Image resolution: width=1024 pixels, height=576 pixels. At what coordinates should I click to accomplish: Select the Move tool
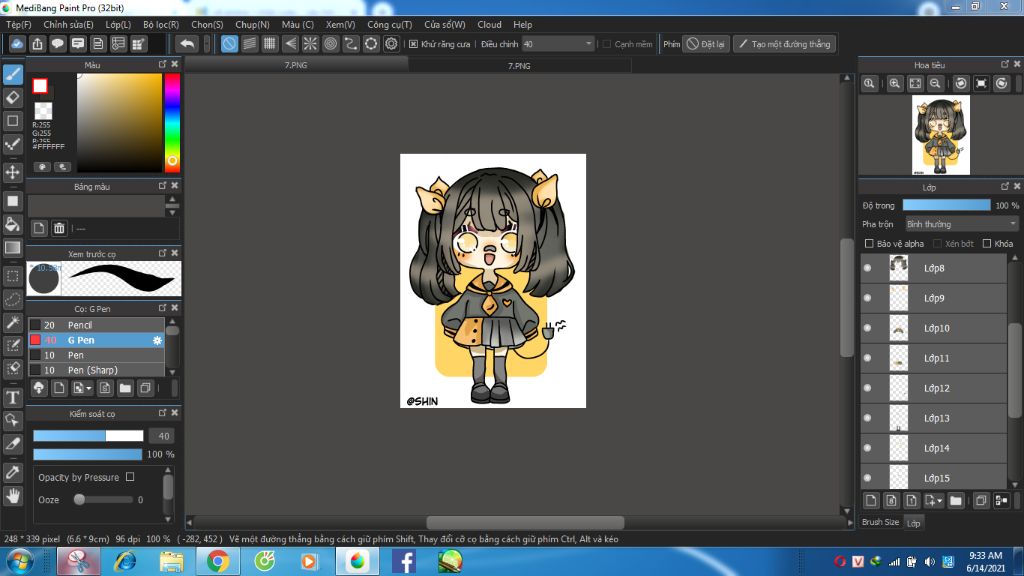(x=12, y=172)
